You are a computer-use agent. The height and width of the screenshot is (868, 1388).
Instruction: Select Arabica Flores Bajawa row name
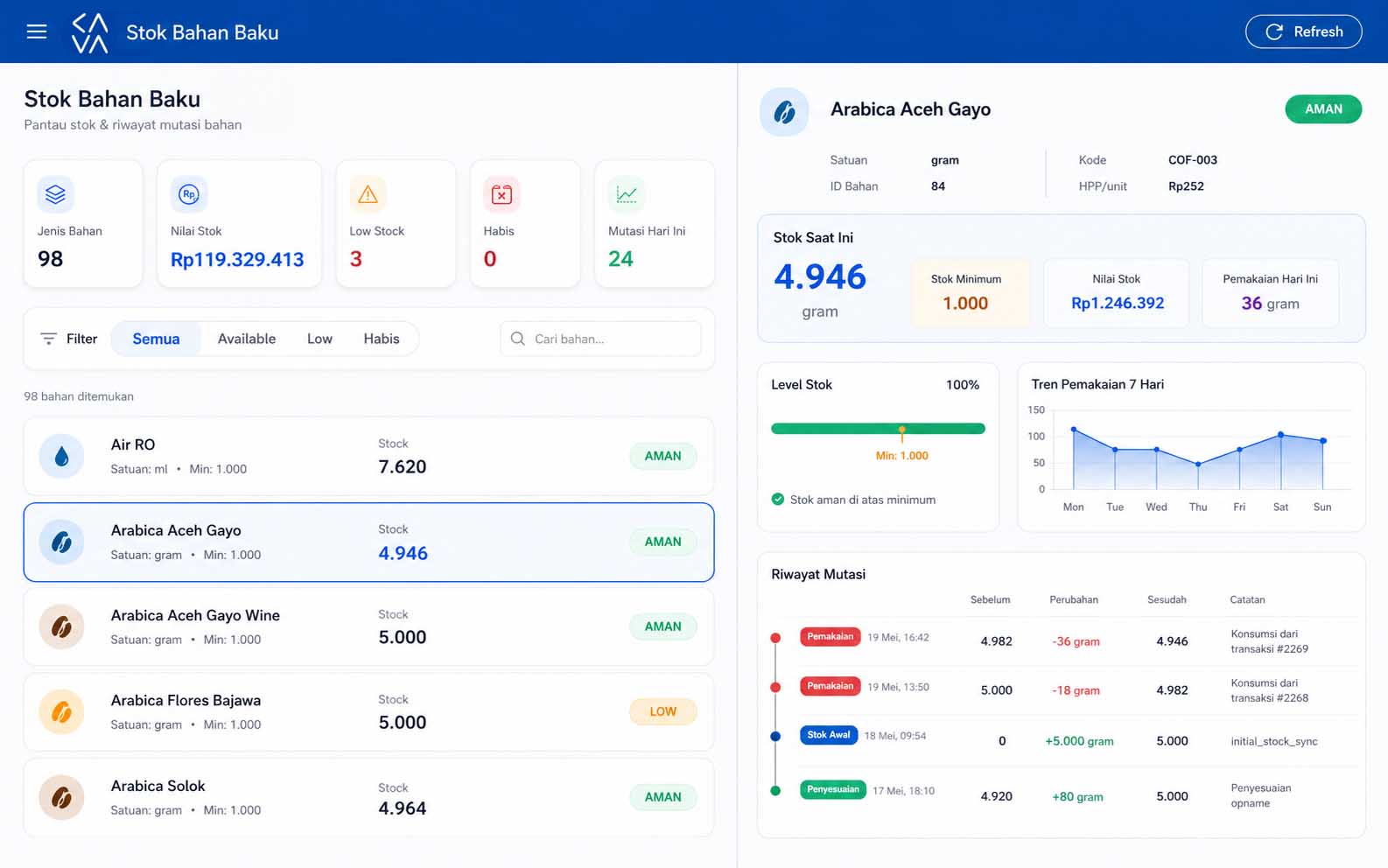pos(186,700)
